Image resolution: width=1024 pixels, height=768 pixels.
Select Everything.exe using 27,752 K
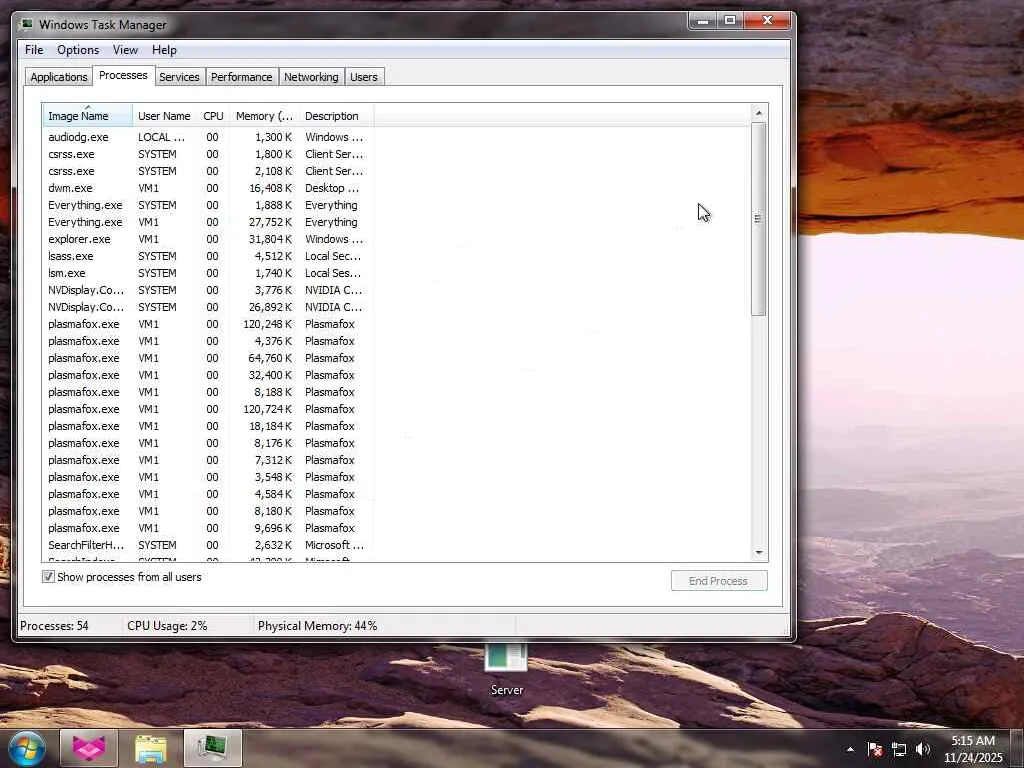point(208,222)
